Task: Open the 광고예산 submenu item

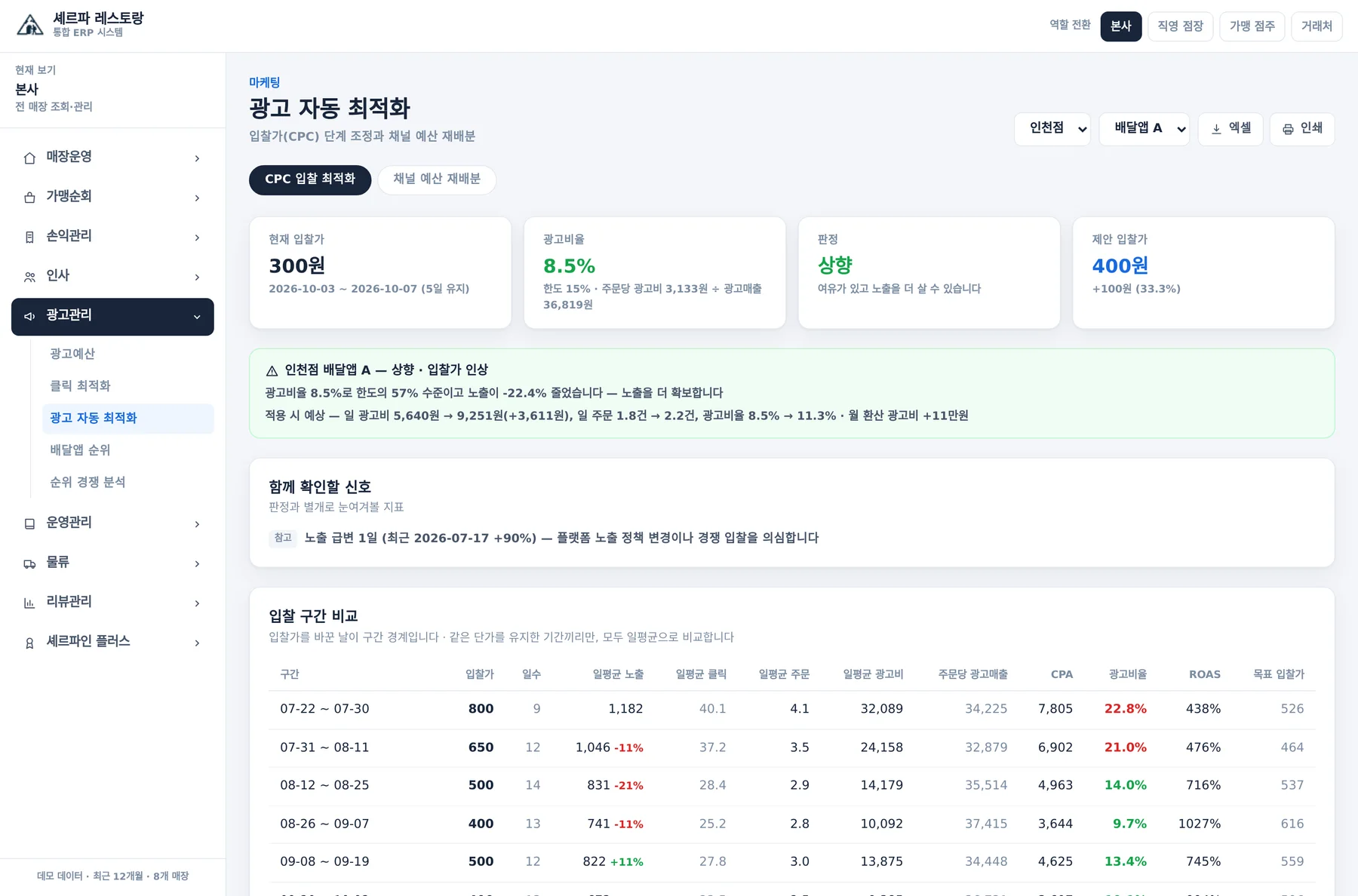Action: click(128, 354)
